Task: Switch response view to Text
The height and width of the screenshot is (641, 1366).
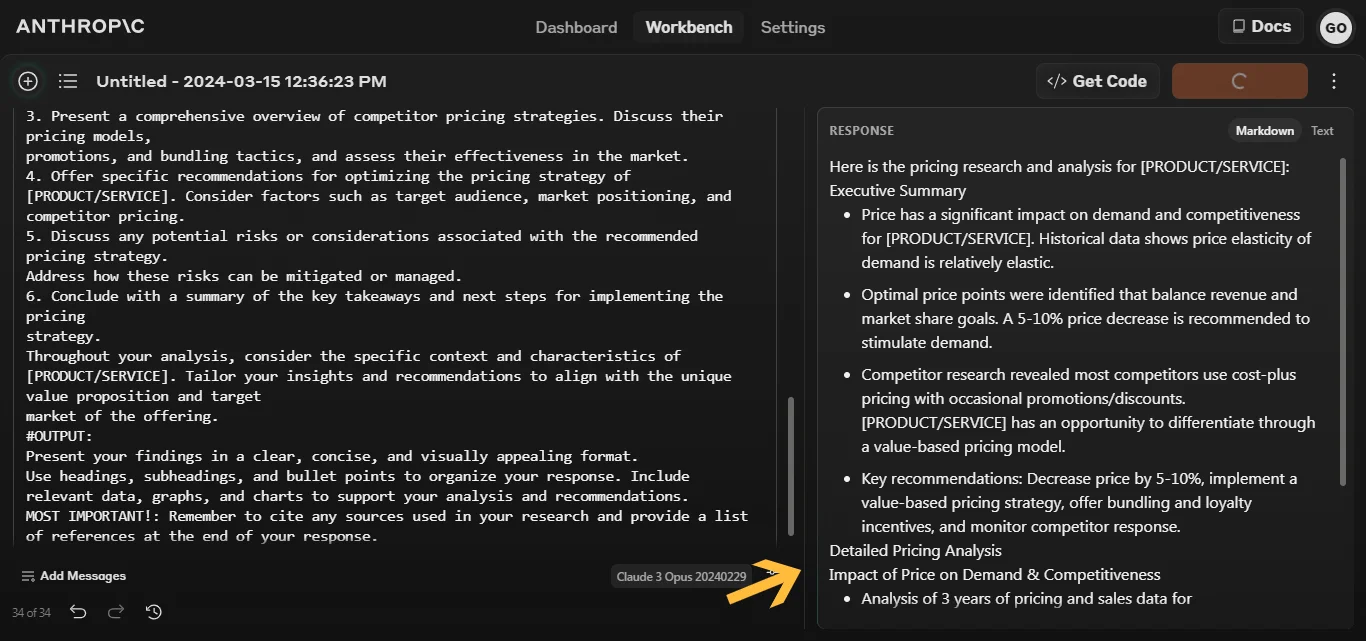Action: click(x=1322, y=131)
